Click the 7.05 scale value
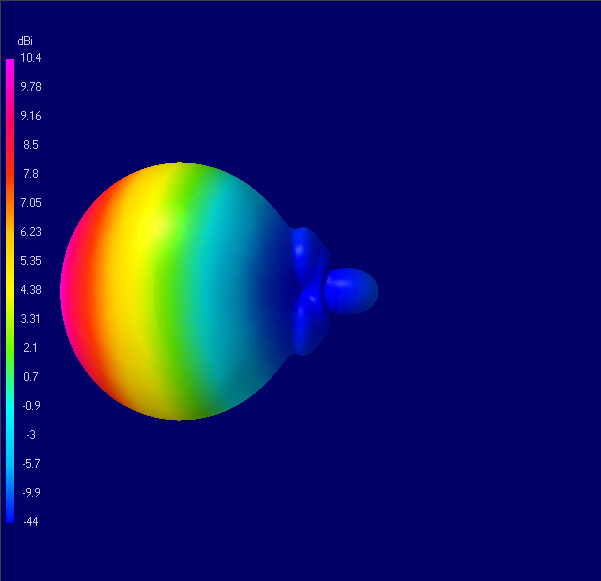 [31, 203]
